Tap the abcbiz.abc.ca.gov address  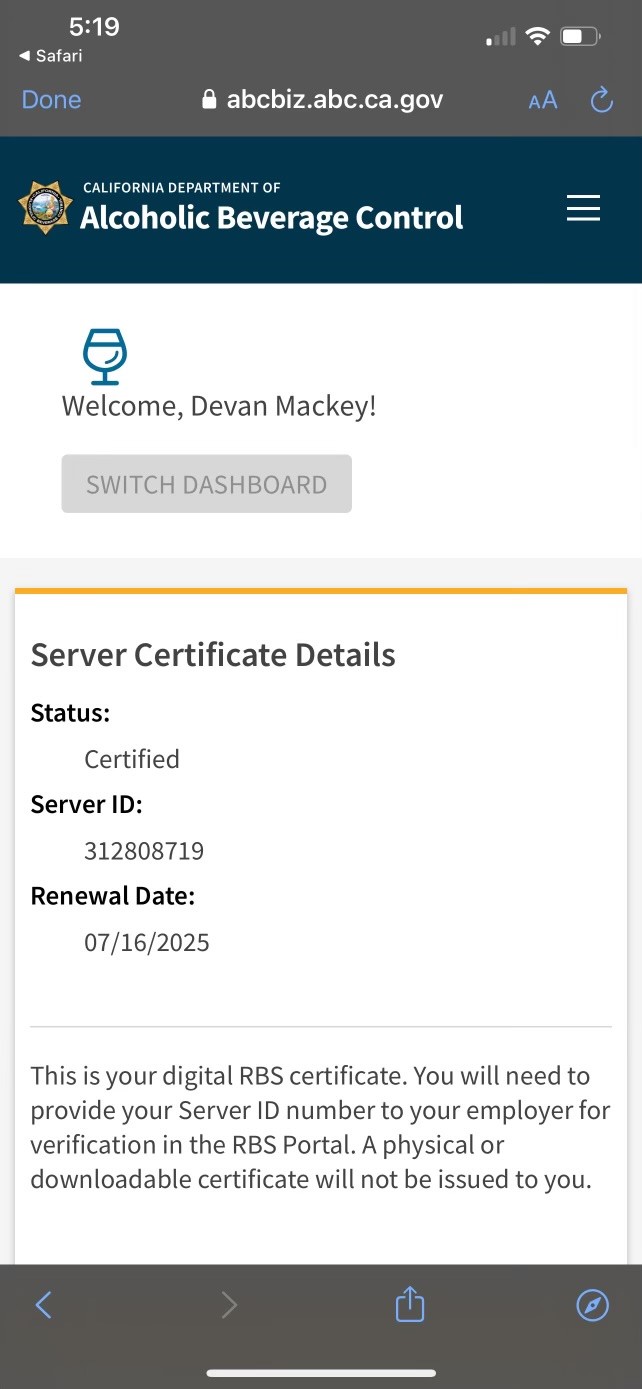334,100
